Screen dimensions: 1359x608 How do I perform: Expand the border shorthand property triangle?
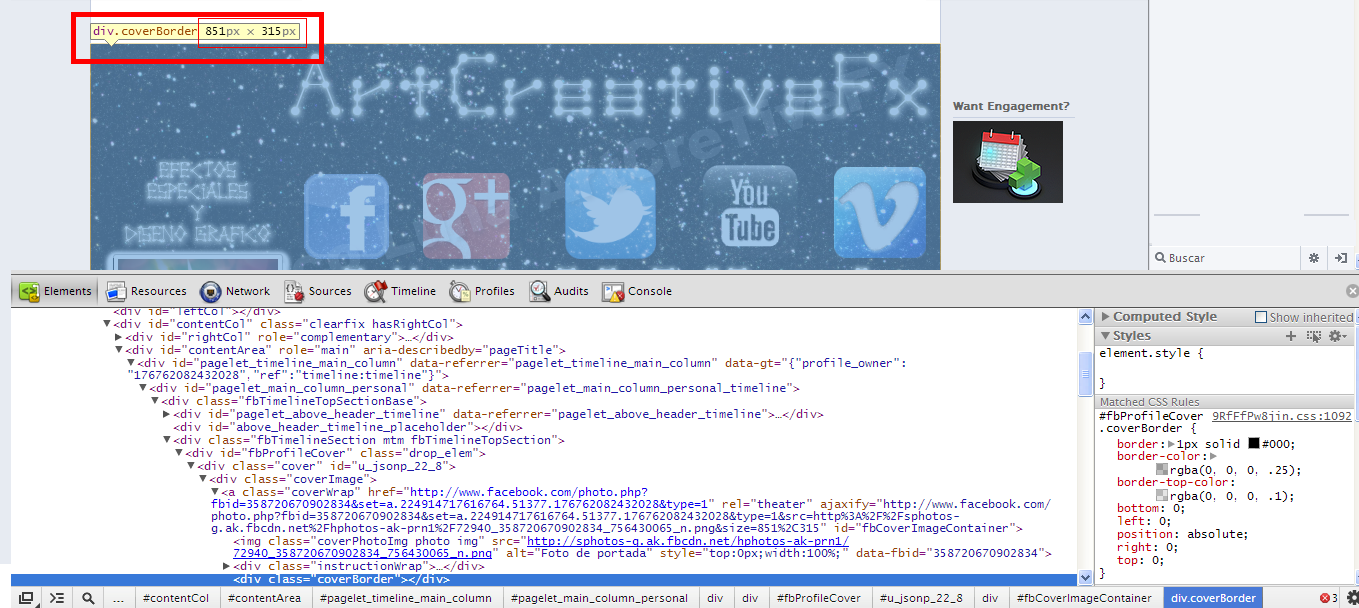point(1172,443)
